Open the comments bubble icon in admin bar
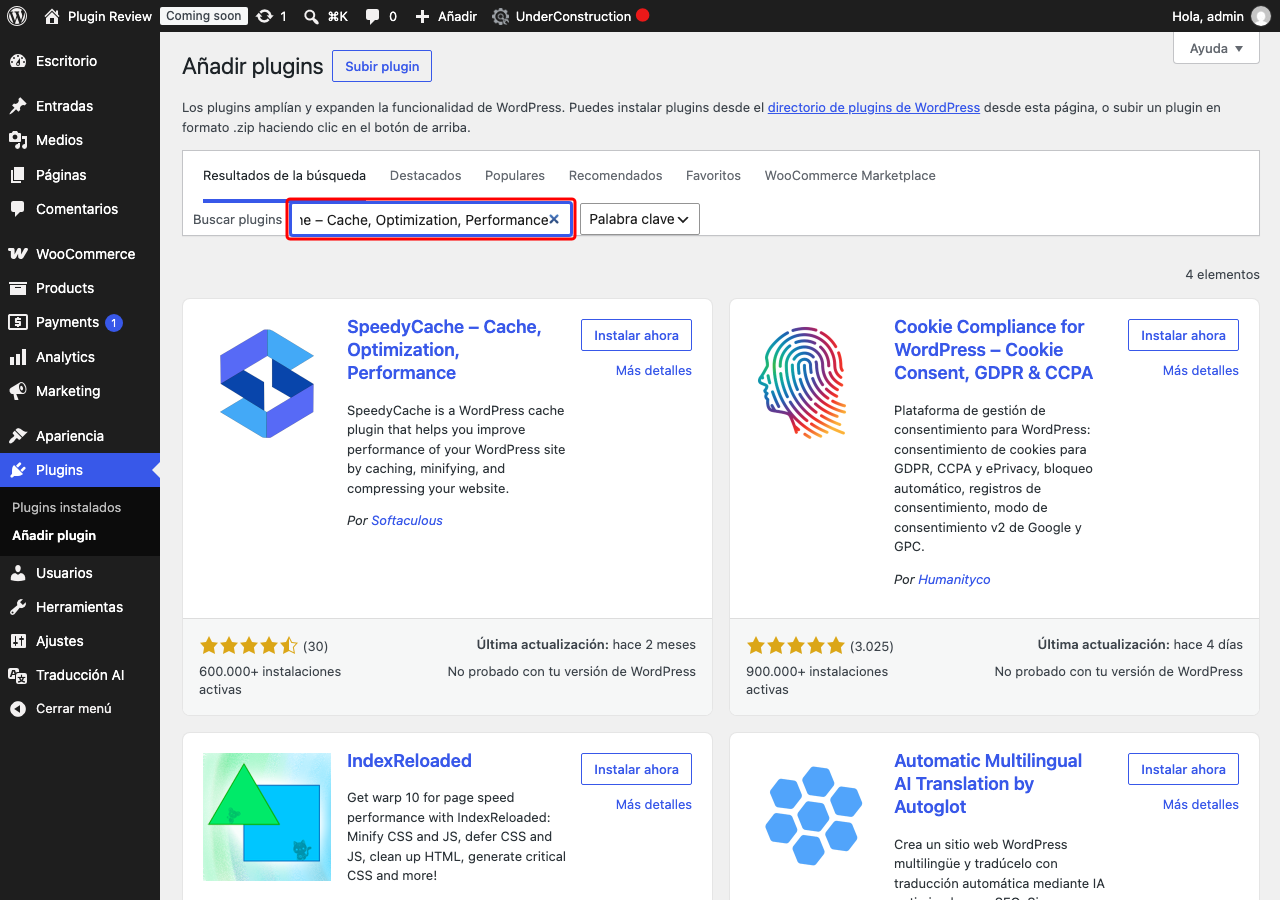 point(372,16)
